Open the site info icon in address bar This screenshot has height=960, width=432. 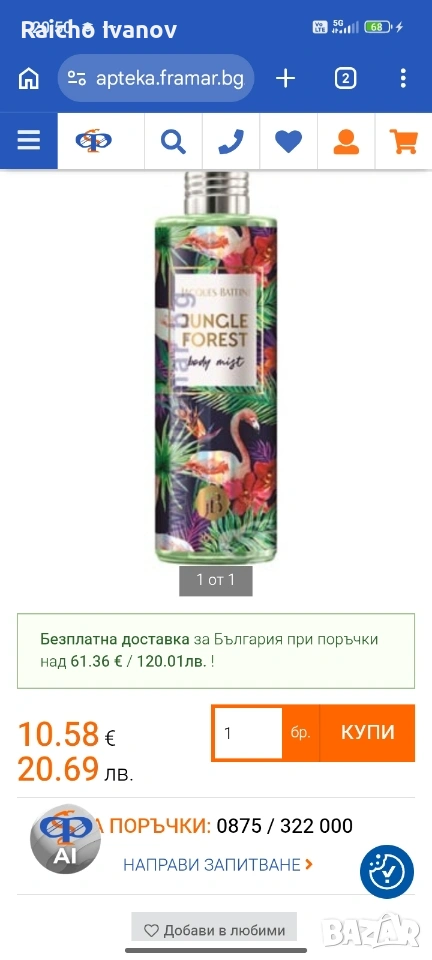[76, 78]
